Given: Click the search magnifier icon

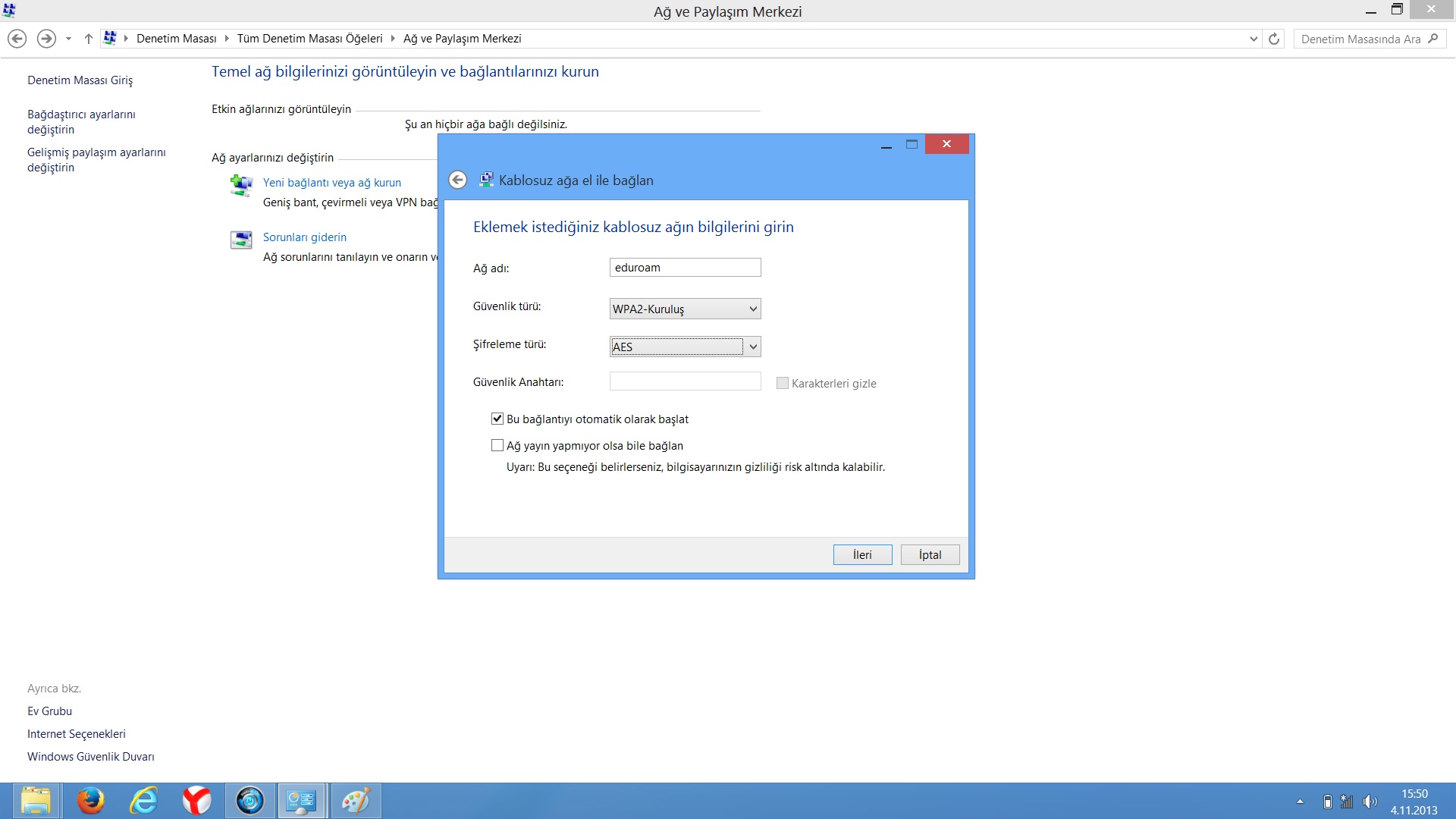Looking at the screenshot, I should click(x=1432, y=39).
